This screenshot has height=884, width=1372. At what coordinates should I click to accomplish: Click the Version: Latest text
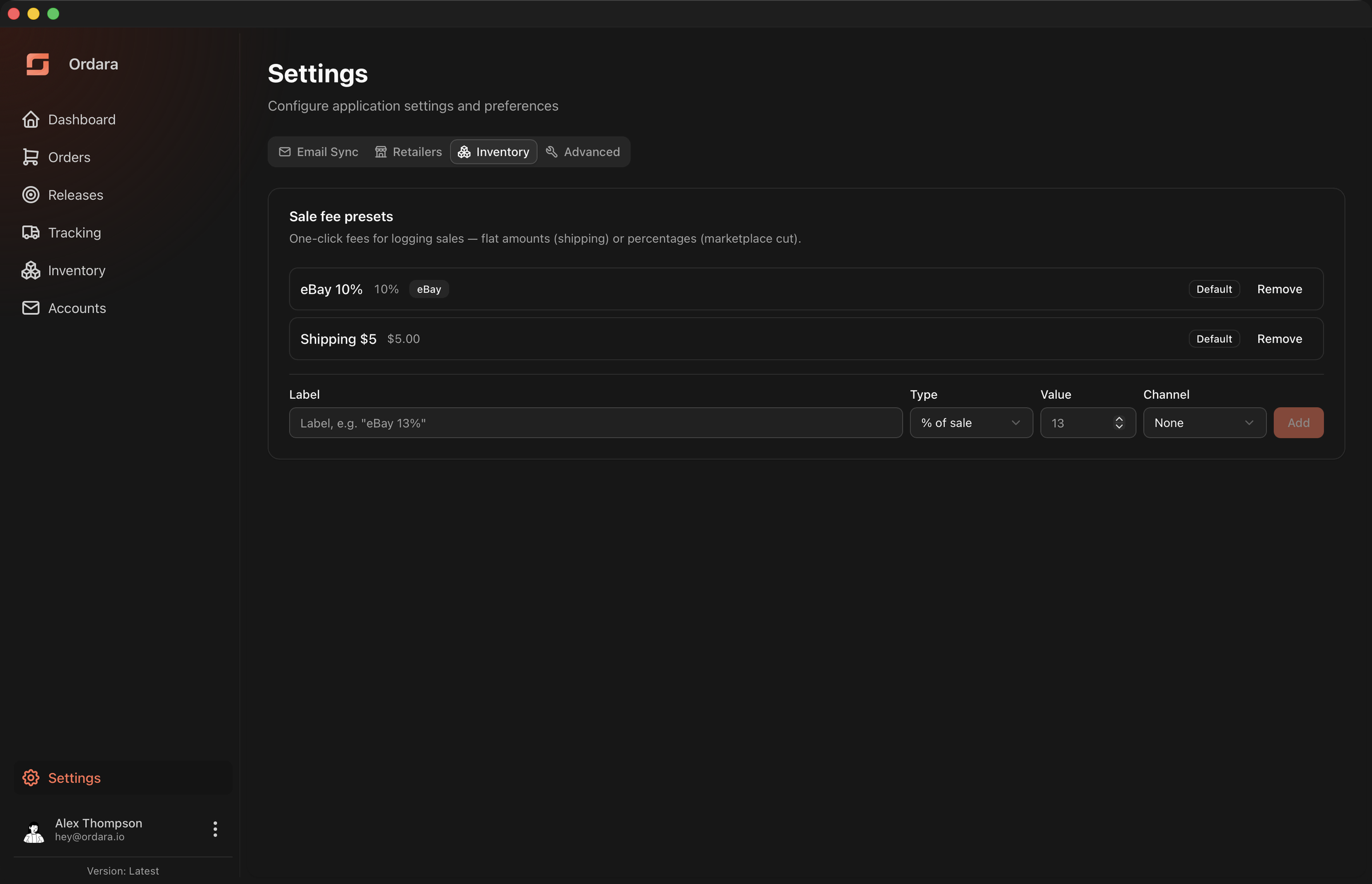[x=123, y=871]
